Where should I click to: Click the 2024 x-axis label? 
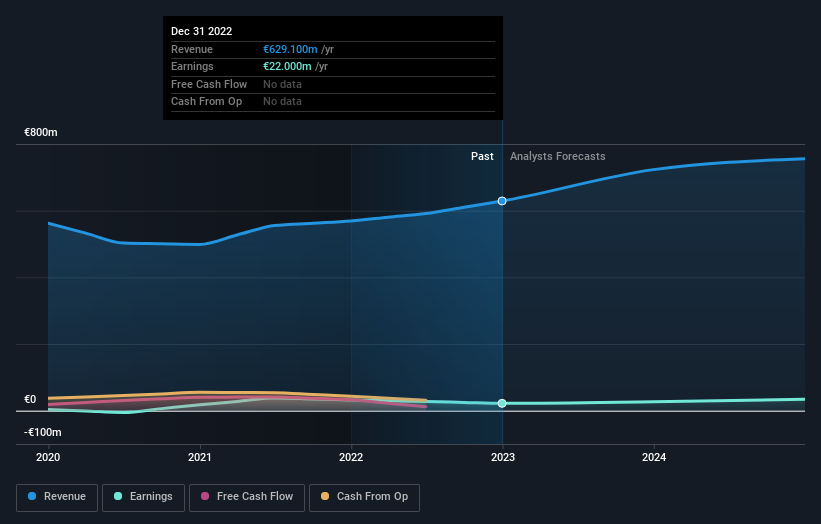[654, 457]
